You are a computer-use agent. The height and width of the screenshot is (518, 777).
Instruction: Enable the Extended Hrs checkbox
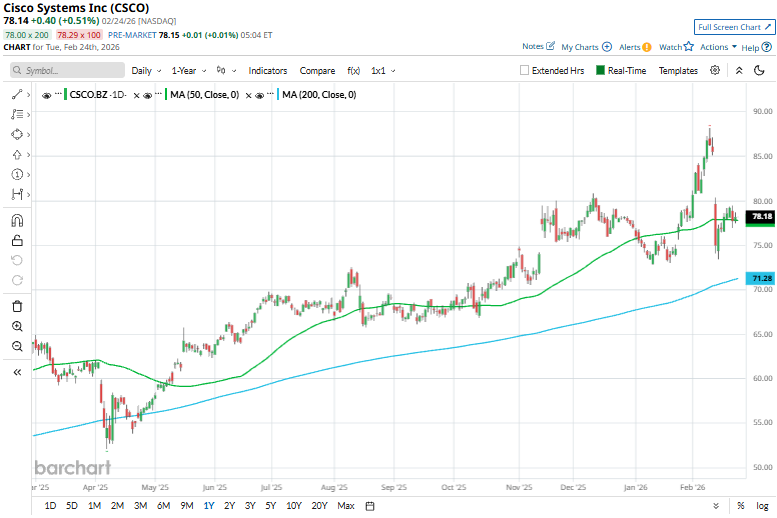[525, 71]
